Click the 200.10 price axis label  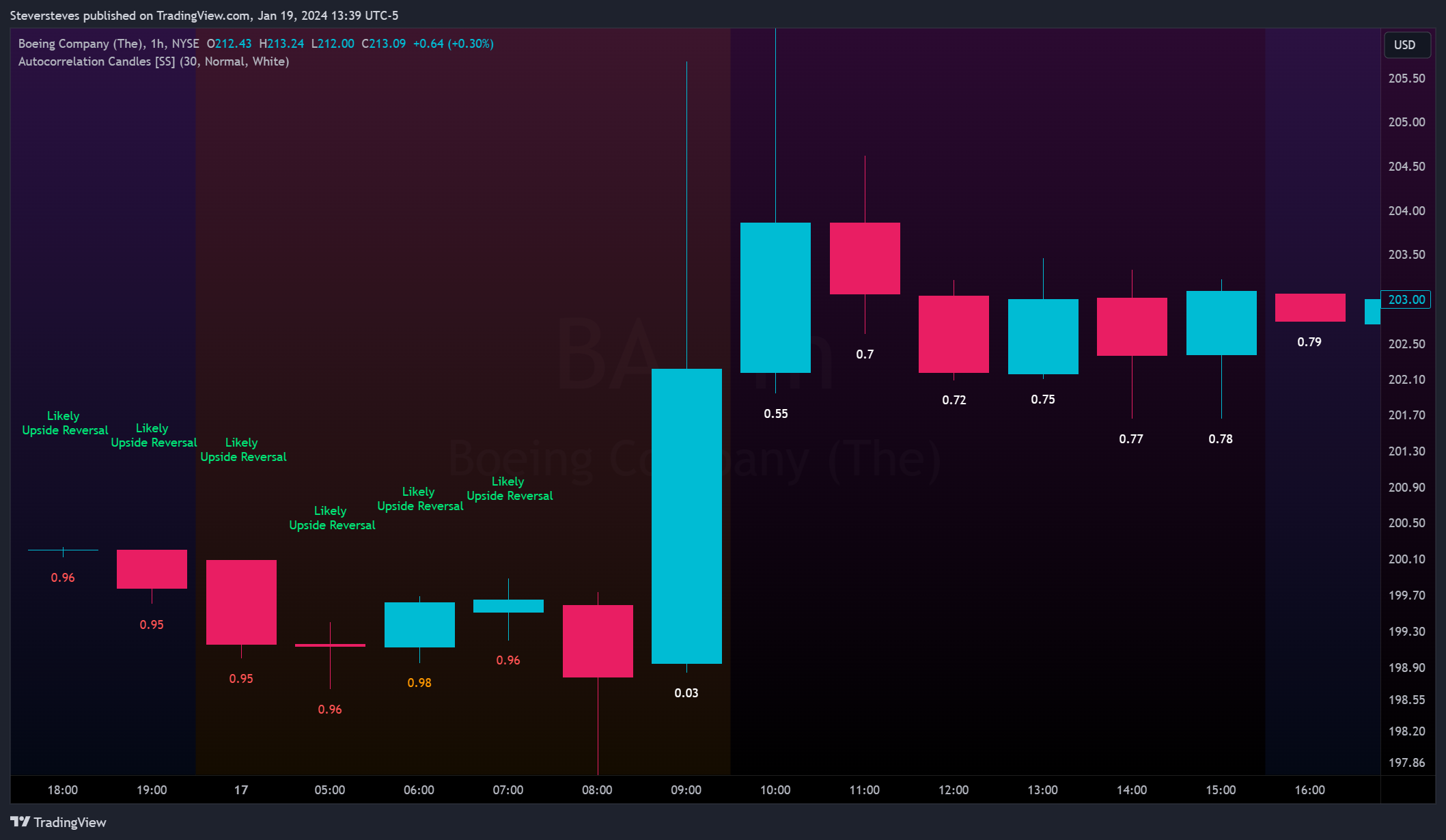coord(1407,559)
